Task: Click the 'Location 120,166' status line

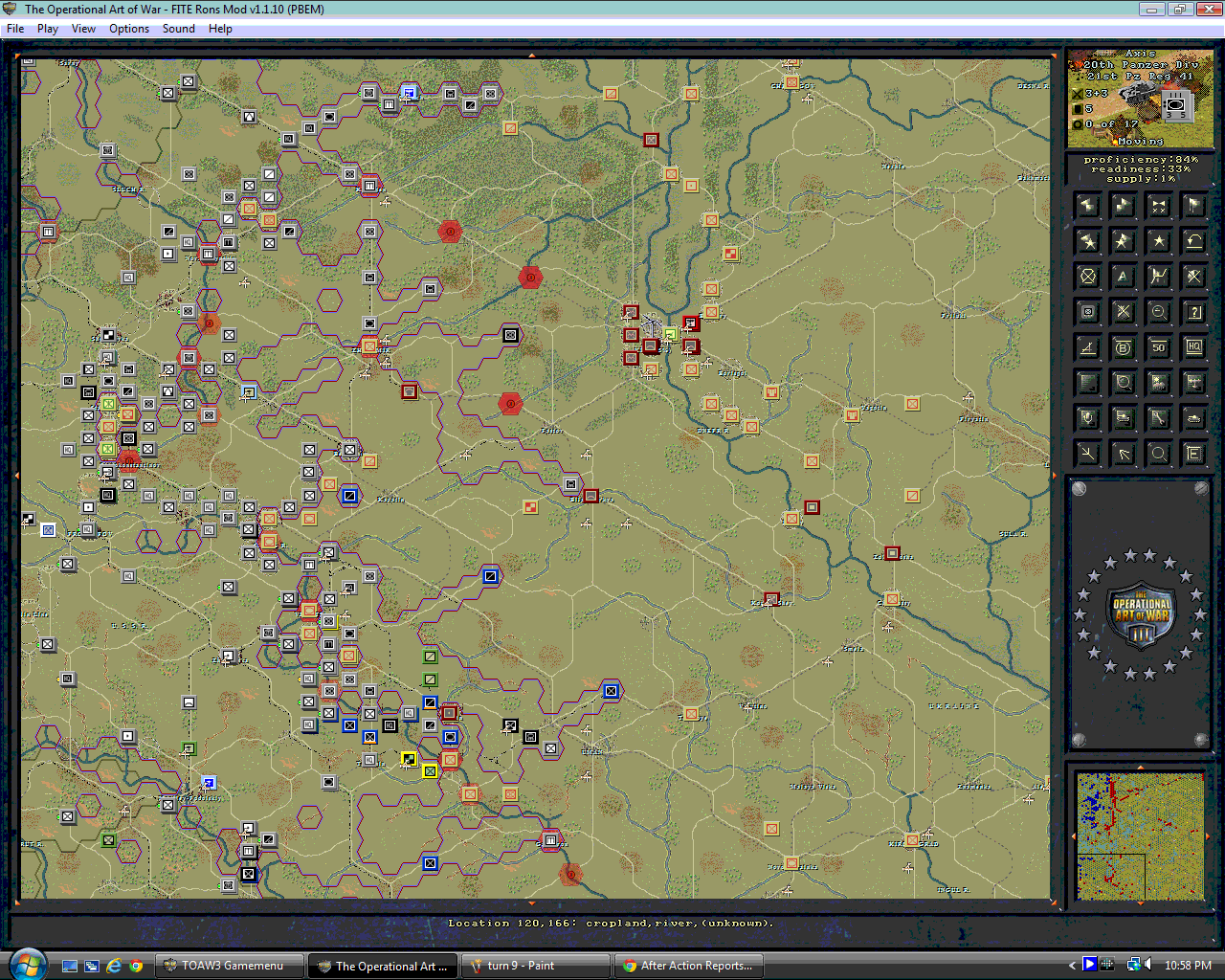Action: tap(611, 924)
